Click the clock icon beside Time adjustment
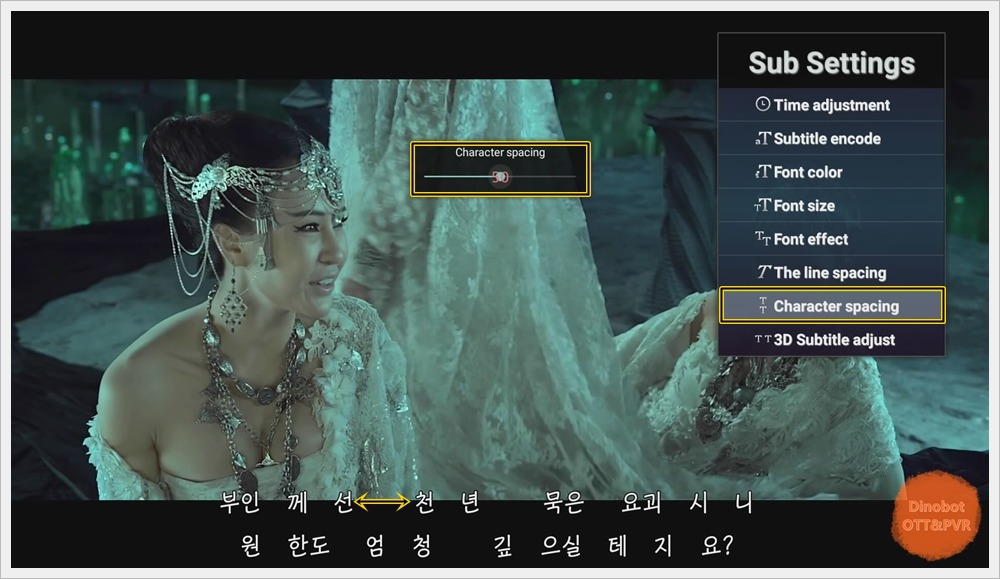 coord(763,104)
